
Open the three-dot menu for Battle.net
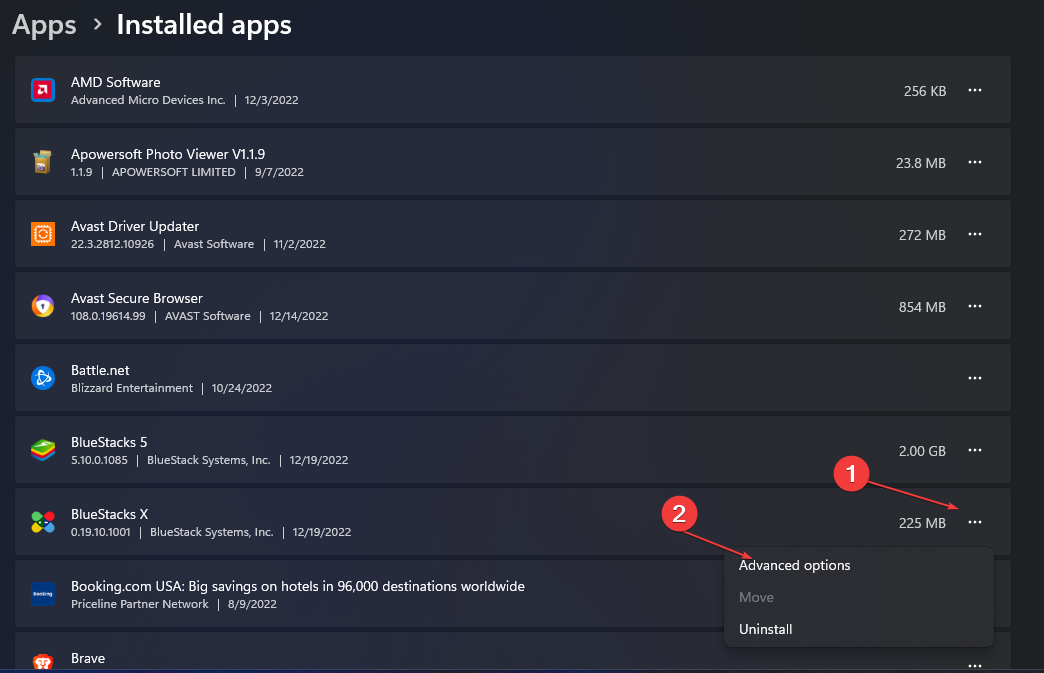975,378
